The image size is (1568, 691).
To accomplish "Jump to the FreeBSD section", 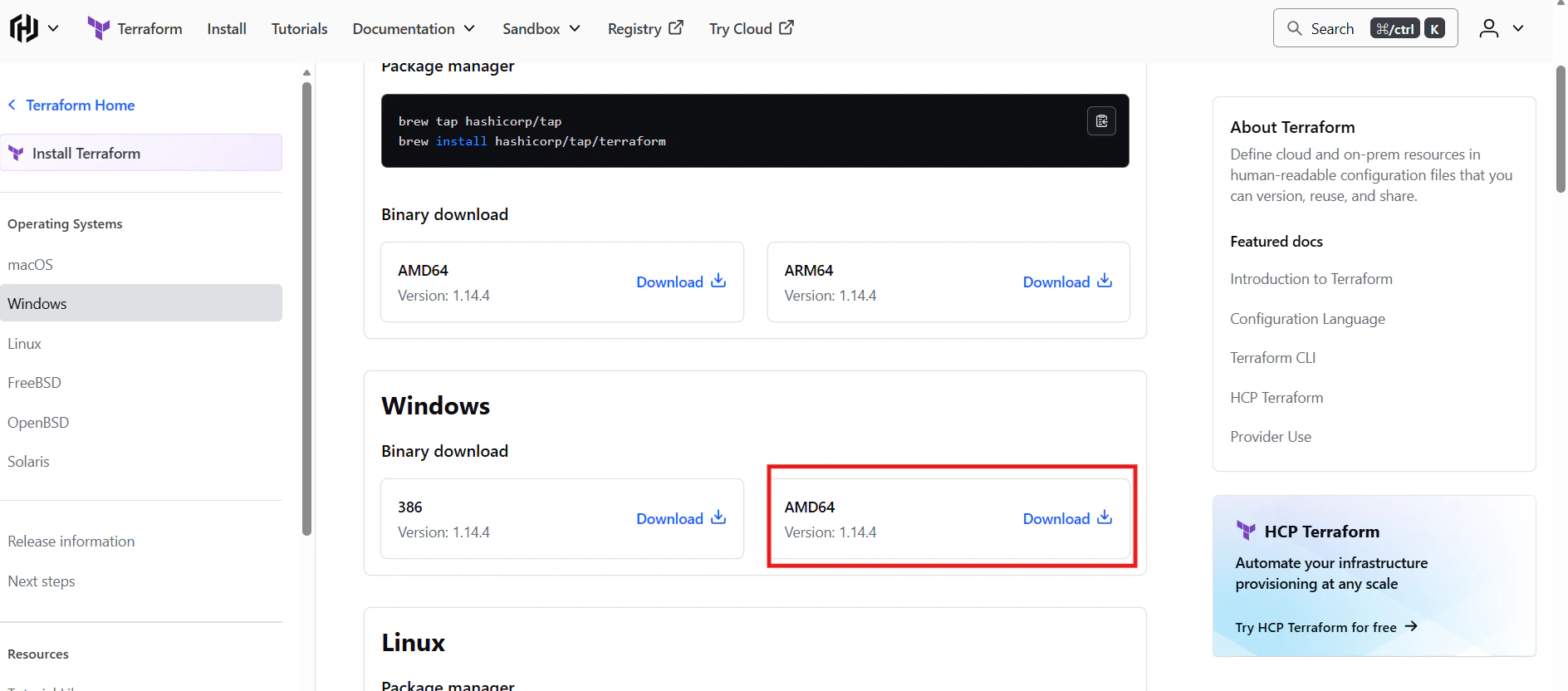I will [34, 383].
